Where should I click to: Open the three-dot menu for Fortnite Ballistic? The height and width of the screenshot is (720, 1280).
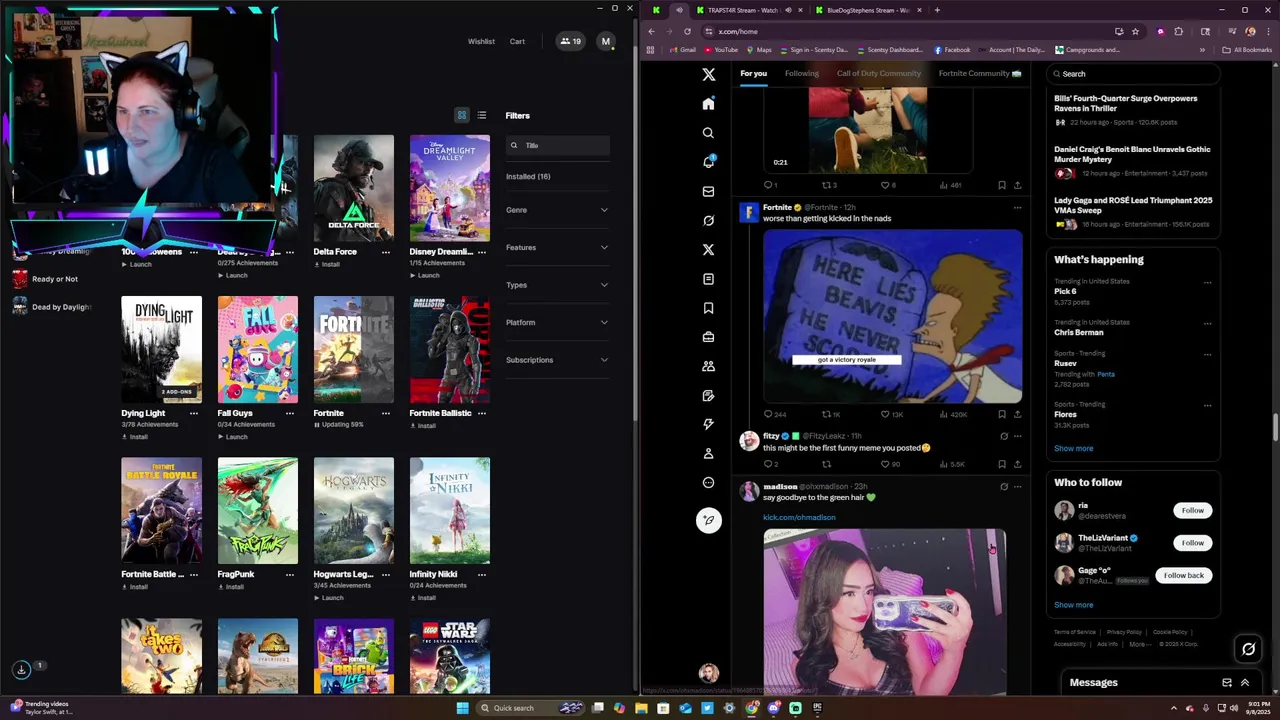pos(482,413)
